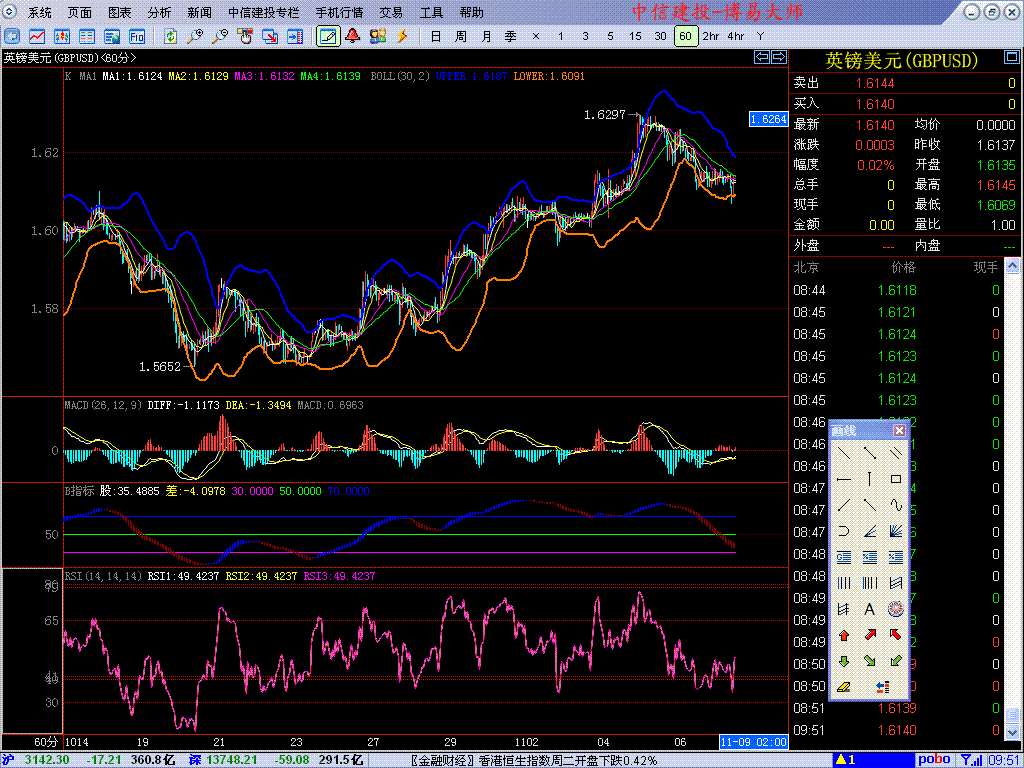Select the rectangle drawing tool in 画线 palette
The height and width of the screenshot is (768, 1024).
pos(896,479)
